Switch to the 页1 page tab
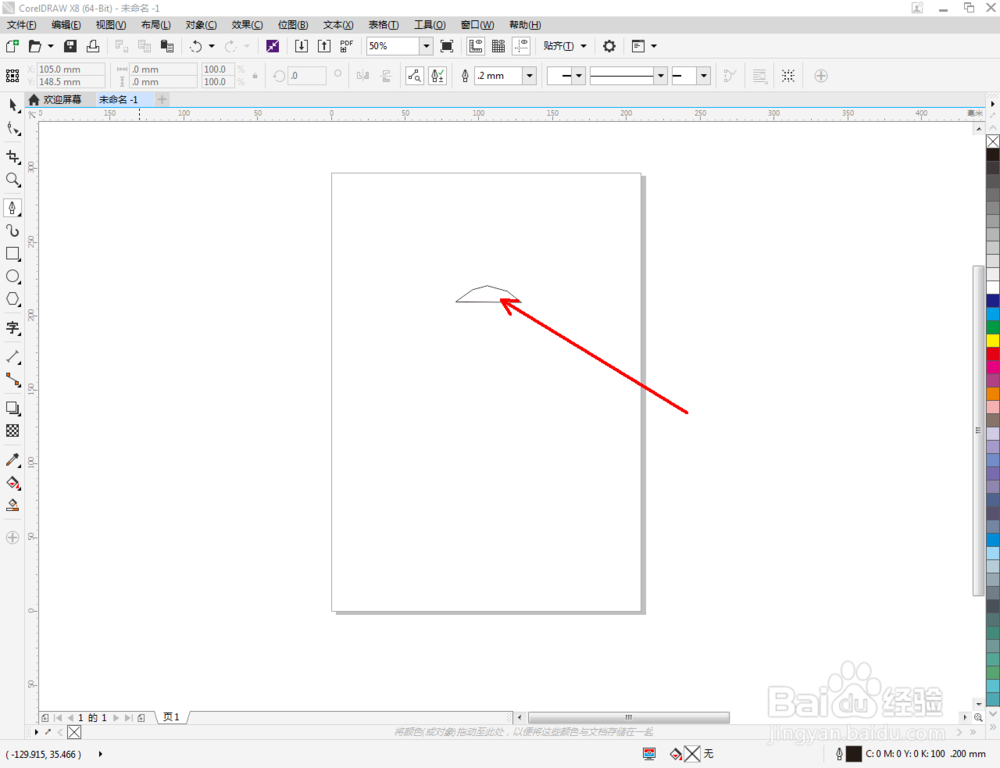 point(172,717)
